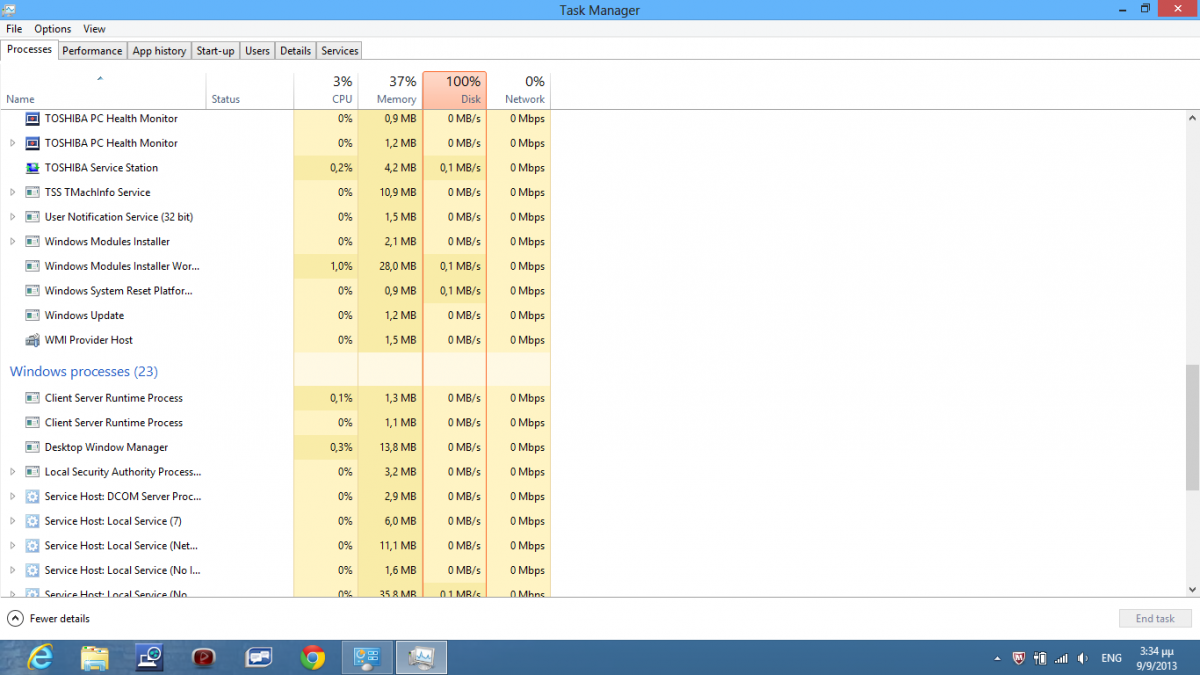Click the Local Security Authority Process icon
1200x675 pixels.
pyautogui.click(x=32, y=472)
